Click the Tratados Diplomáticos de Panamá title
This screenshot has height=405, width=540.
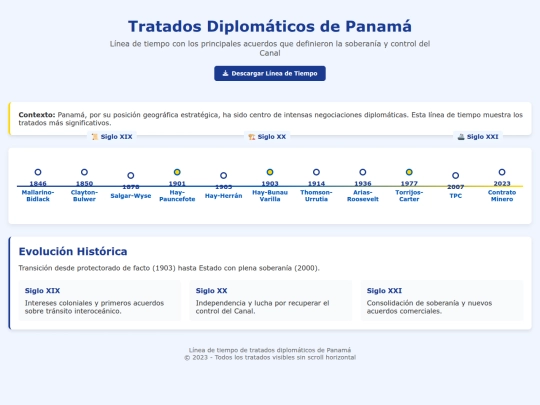click(270, 27)
